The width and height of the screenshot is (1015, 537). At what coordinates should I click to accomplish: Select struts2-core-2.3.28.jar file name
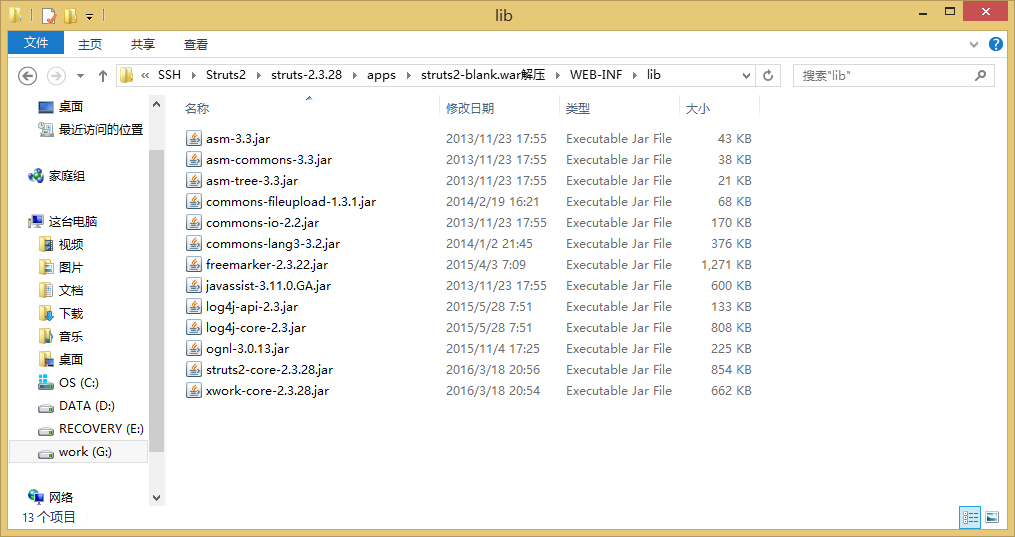pyautogui.click(x=269, y=370)
